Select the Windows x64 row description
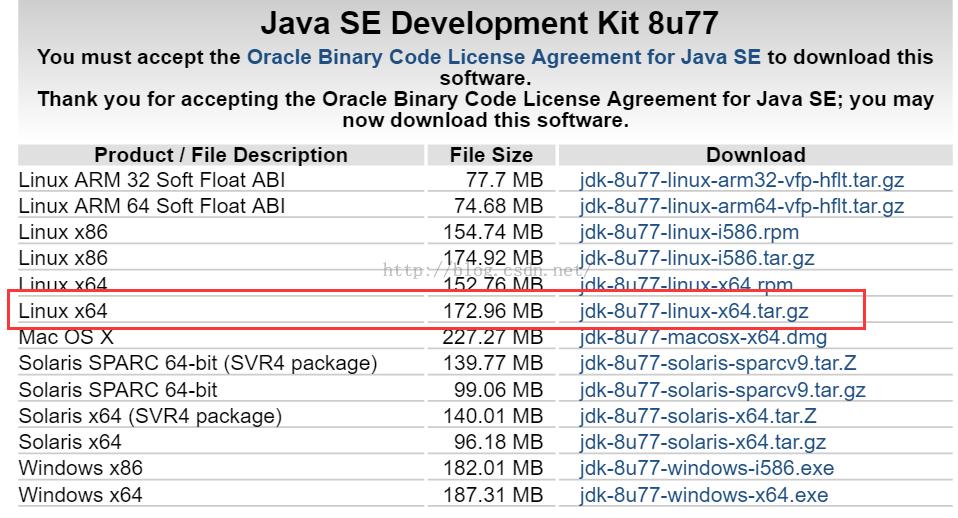Viewport: 958px width, 518px height. (x=81, y=495)
